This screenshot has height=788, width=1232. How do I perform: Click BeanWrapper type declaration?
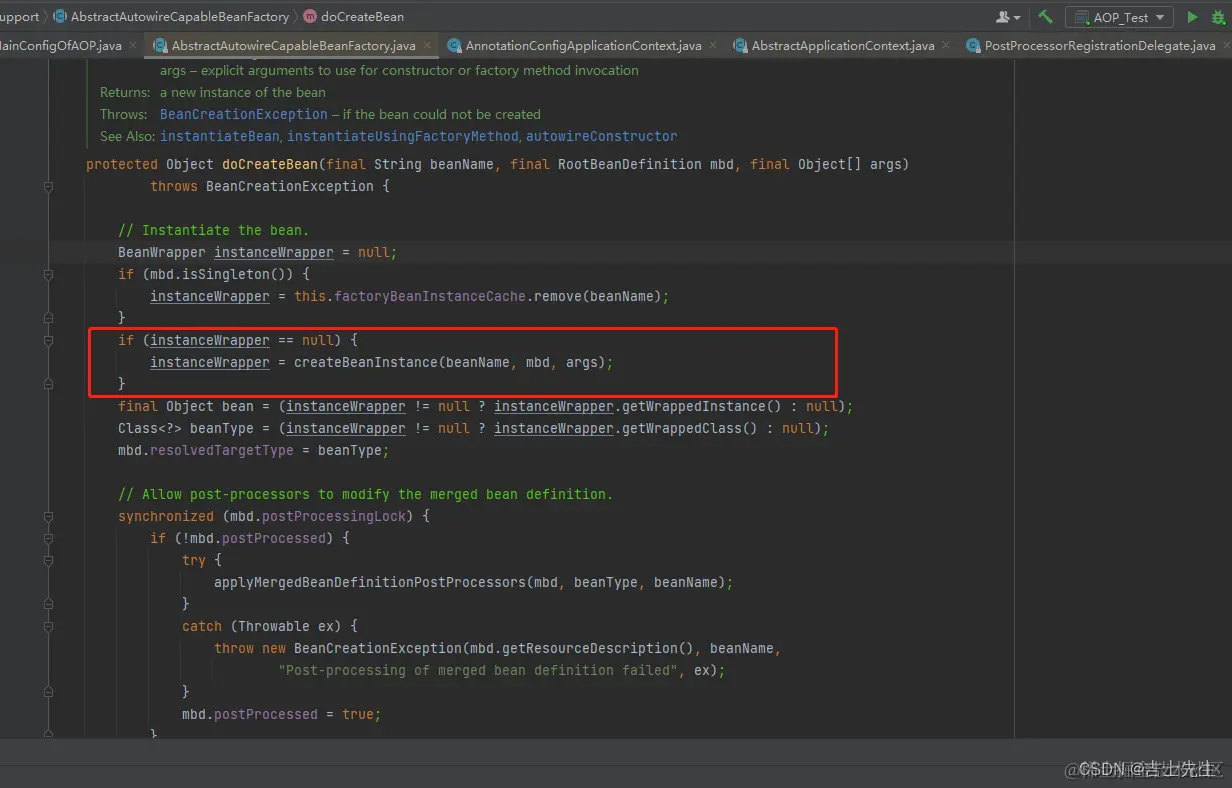click(162, 252)
